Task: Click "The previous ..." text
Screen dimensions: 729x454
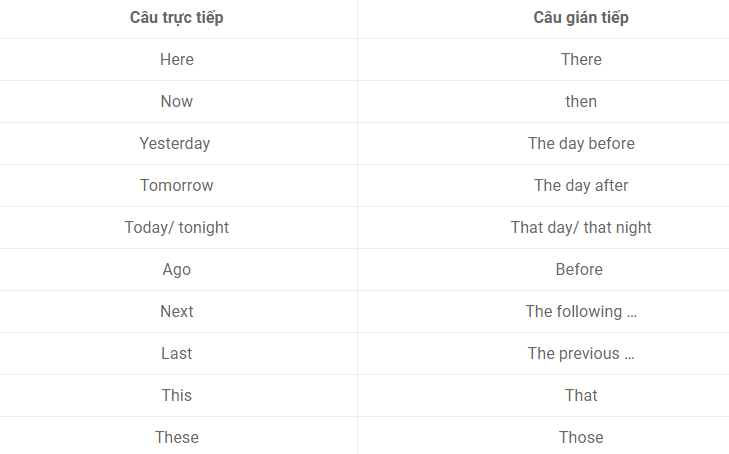Action: click(x=581, y=354)
